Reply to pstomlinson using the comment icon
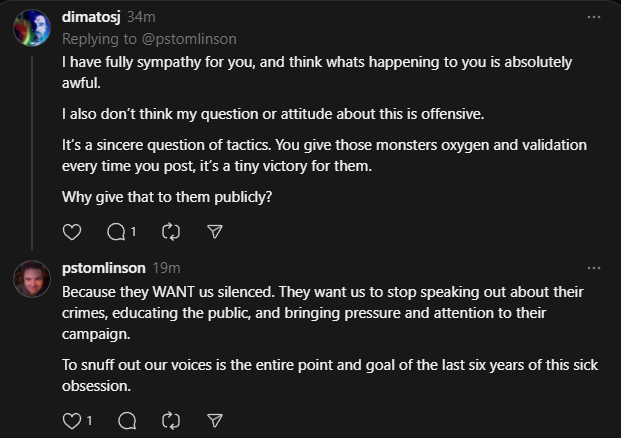The height and width of the screenshot is (438, 621). [127, 421]
